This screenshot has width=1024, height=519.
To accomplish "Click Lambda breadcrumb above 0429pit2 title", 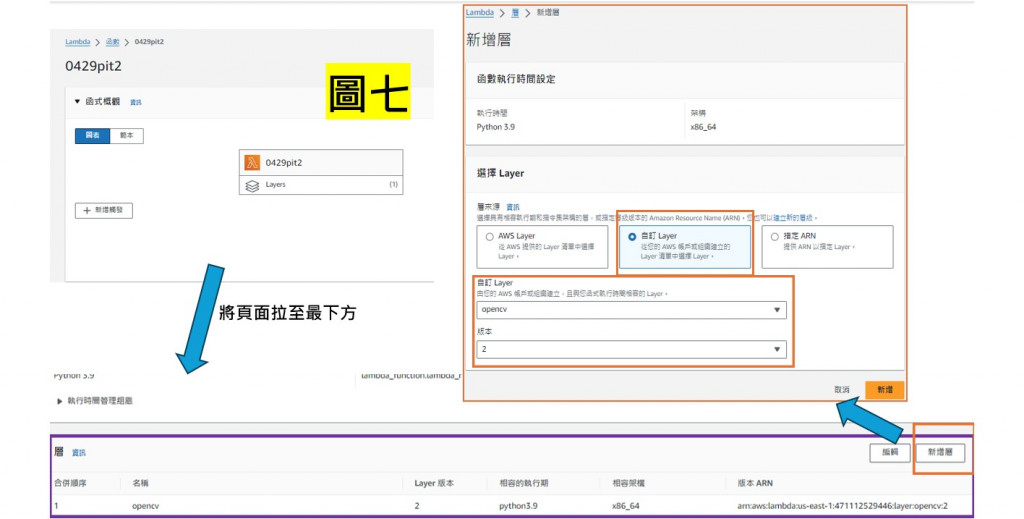I will click(78, 42).
